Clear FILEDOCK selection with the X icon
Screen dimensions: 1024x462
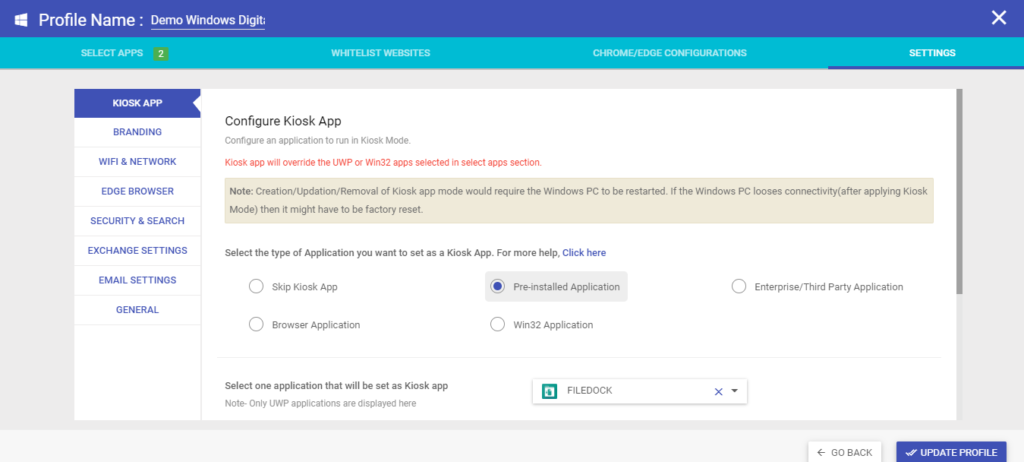[718, 391]
